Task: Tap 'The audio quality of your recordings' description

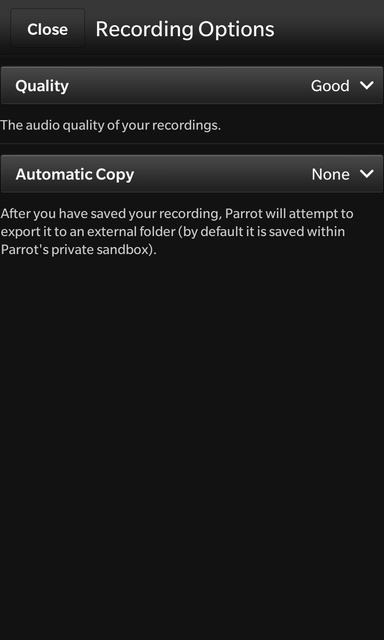Action: pos(111,125)
